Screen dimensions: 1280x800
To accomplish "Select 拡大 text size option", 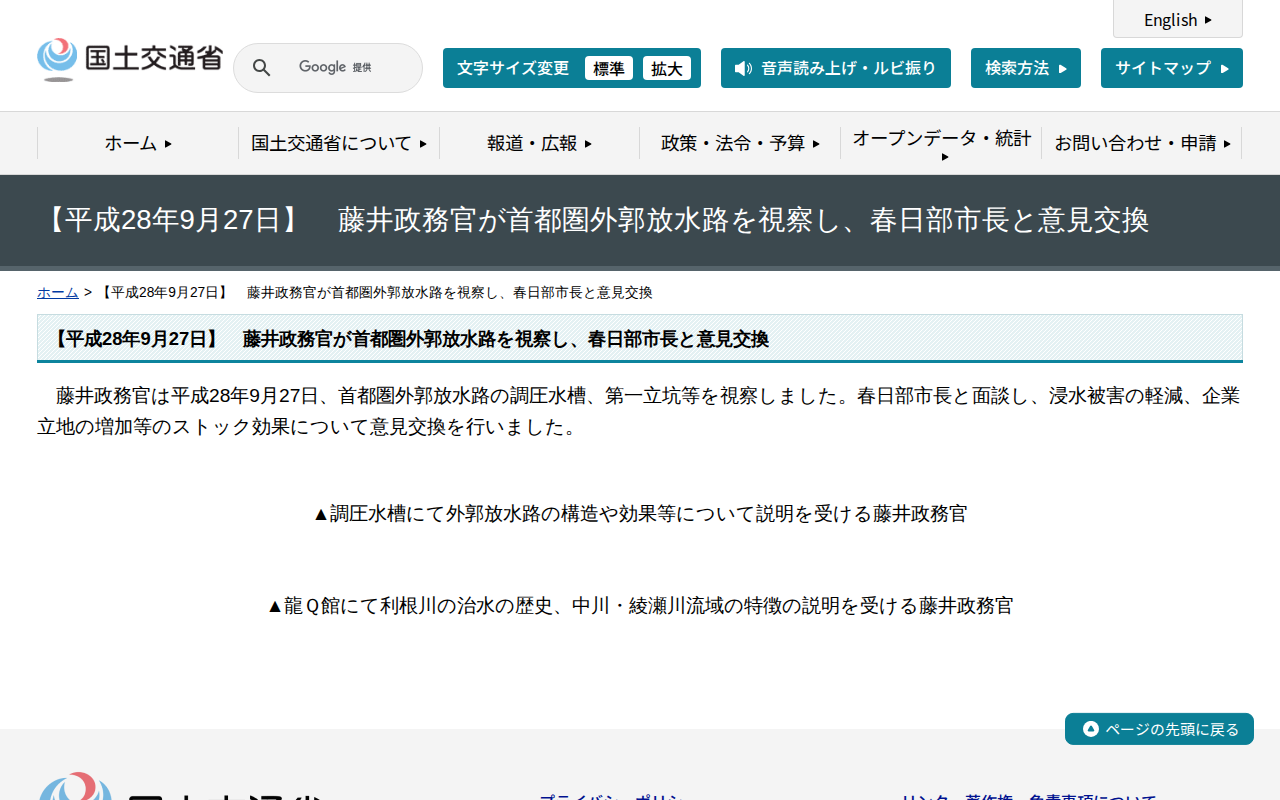I will (667, 68).
